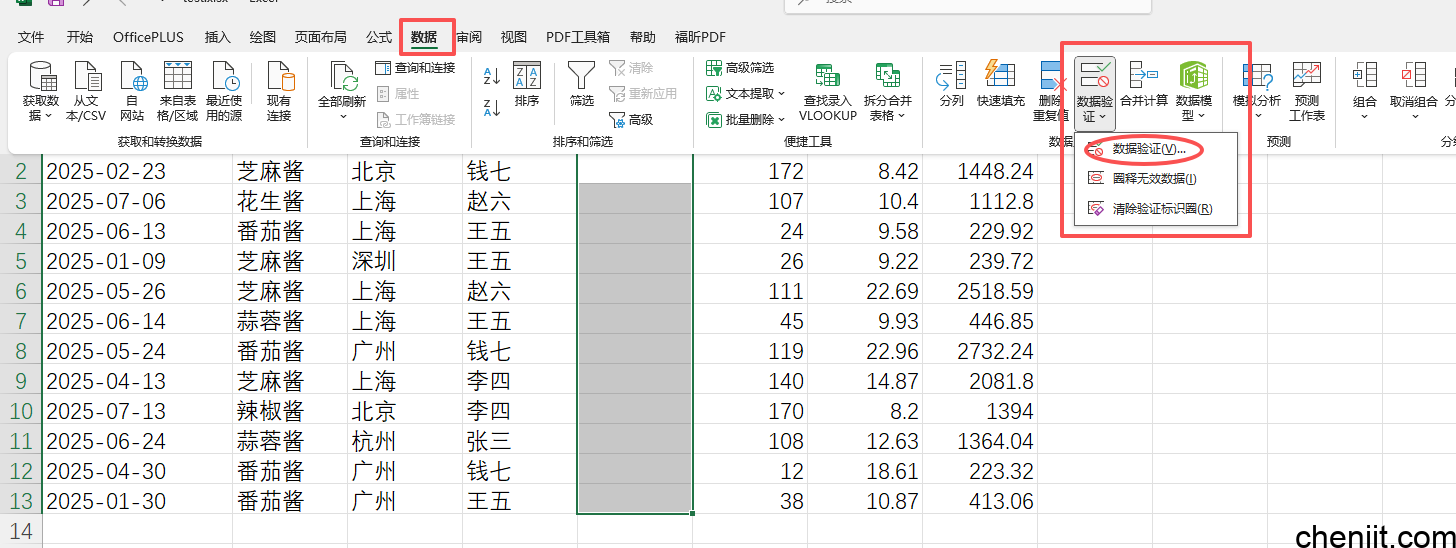Select the cell containing 辣椒酱
The image size is (1456, 548).
pyautogui.click(x=270, y=411)
